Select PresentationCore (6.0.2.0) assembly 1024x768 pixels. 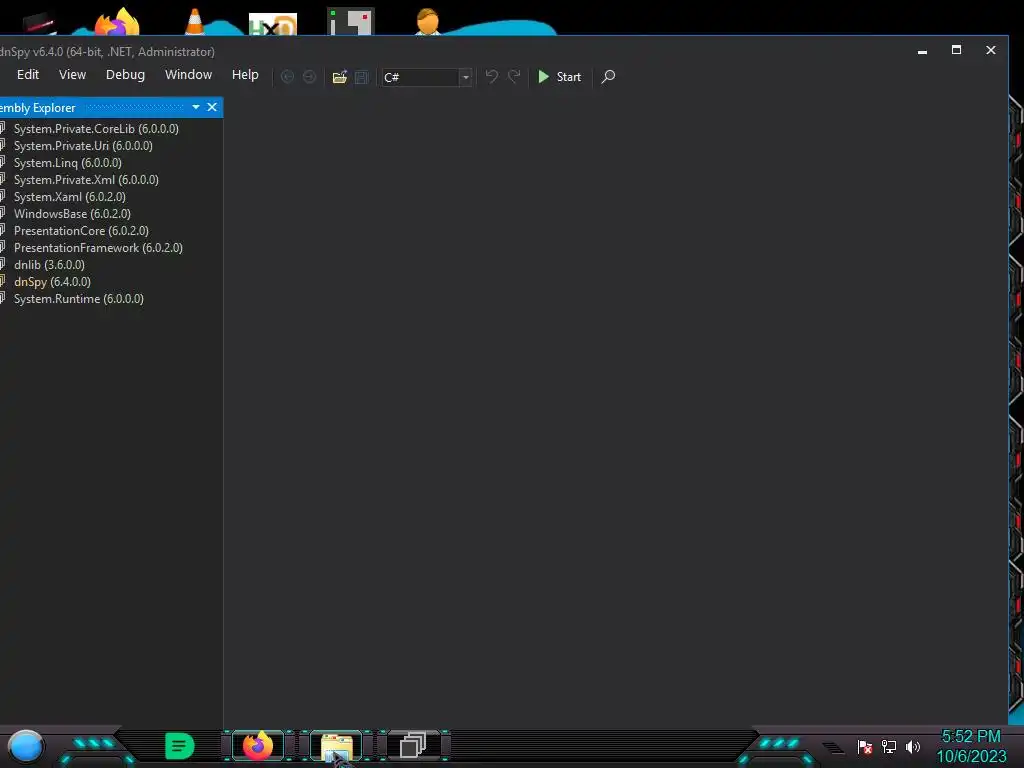click(81, 231)
